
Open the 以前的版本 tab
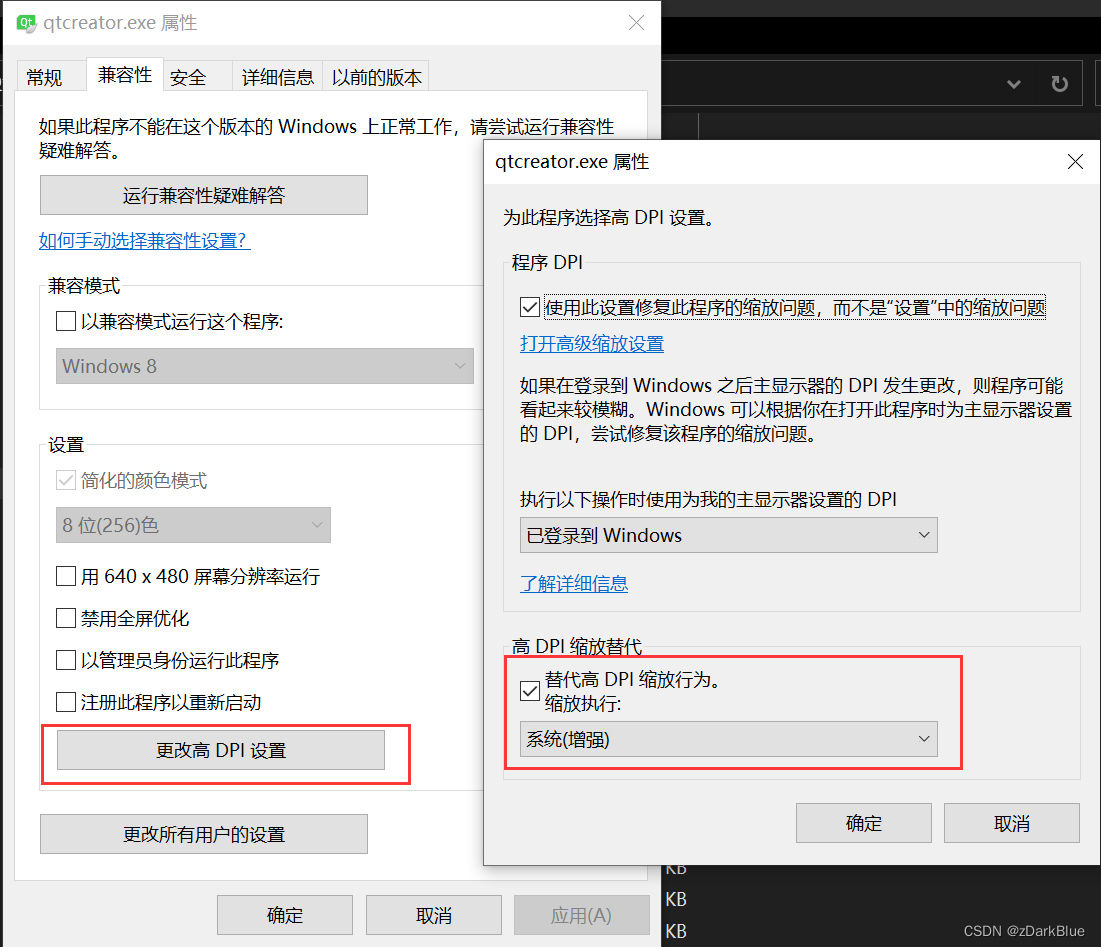[x=376, y=77]
